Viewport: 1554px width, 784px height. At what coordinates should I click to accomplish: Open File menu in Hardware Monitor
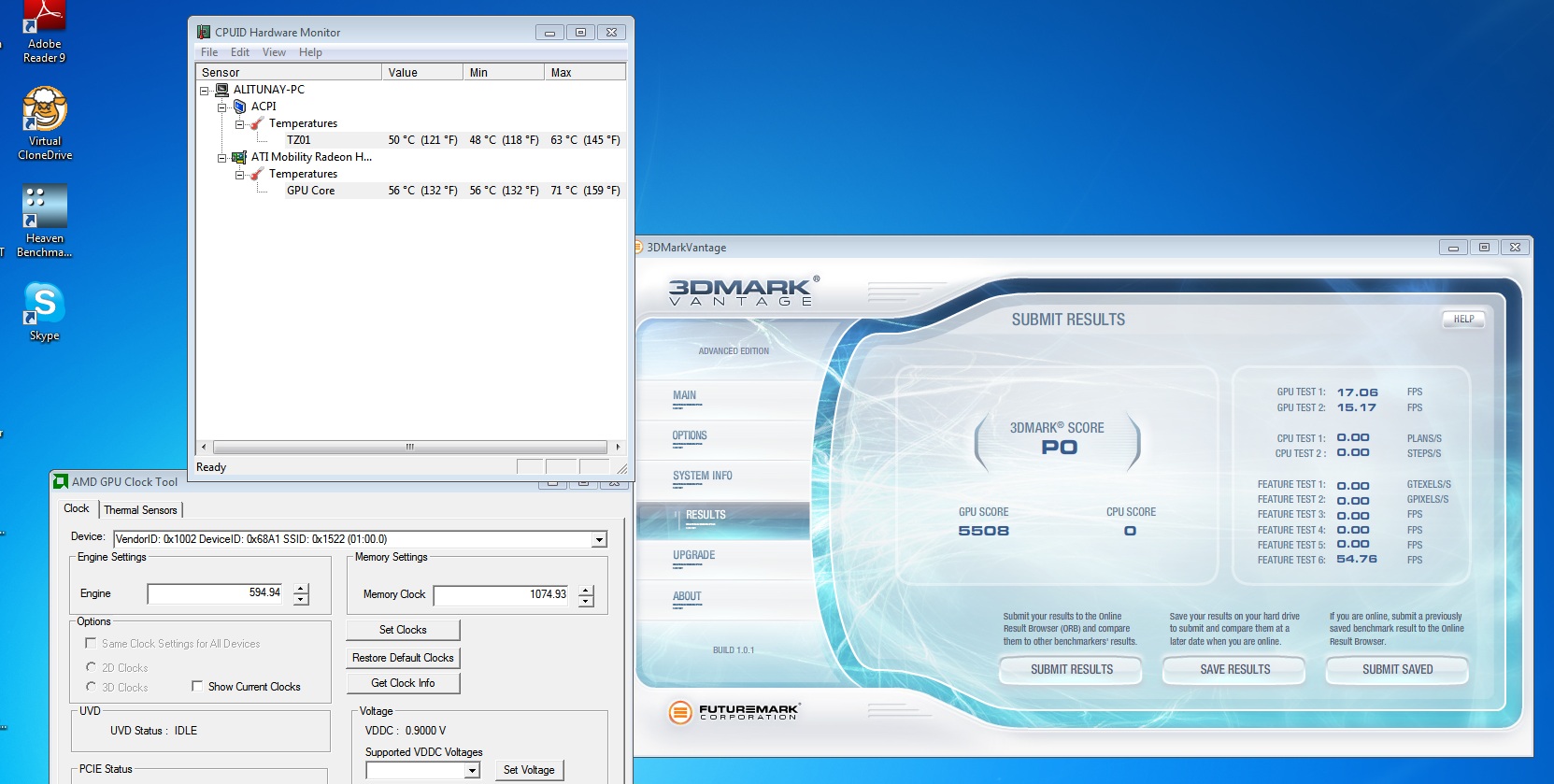(x=209, y=52)
